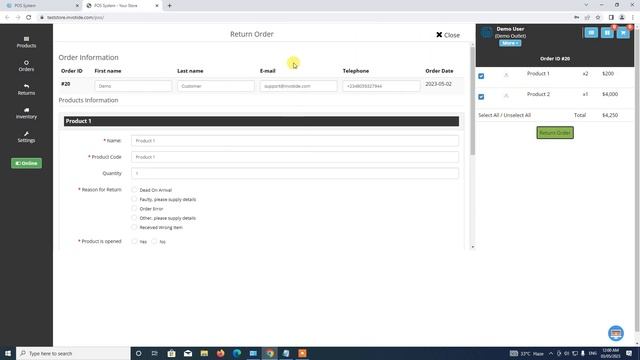Open the Settings section in sidebar
640x360 pixels.
coord(26,137)
